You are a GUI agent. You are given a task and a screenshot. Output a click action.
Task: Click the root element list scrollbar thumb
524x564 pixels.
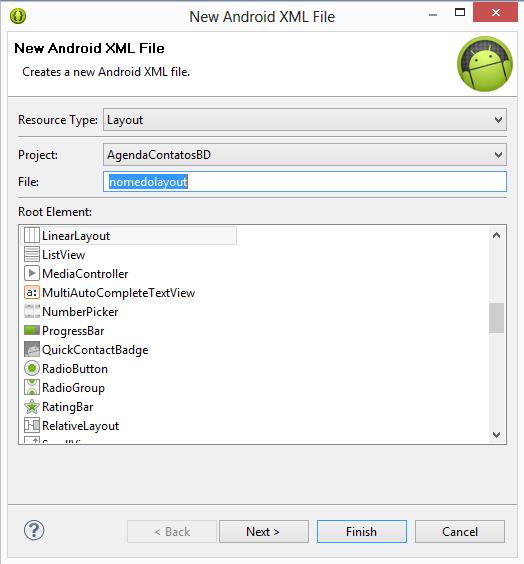496,318
